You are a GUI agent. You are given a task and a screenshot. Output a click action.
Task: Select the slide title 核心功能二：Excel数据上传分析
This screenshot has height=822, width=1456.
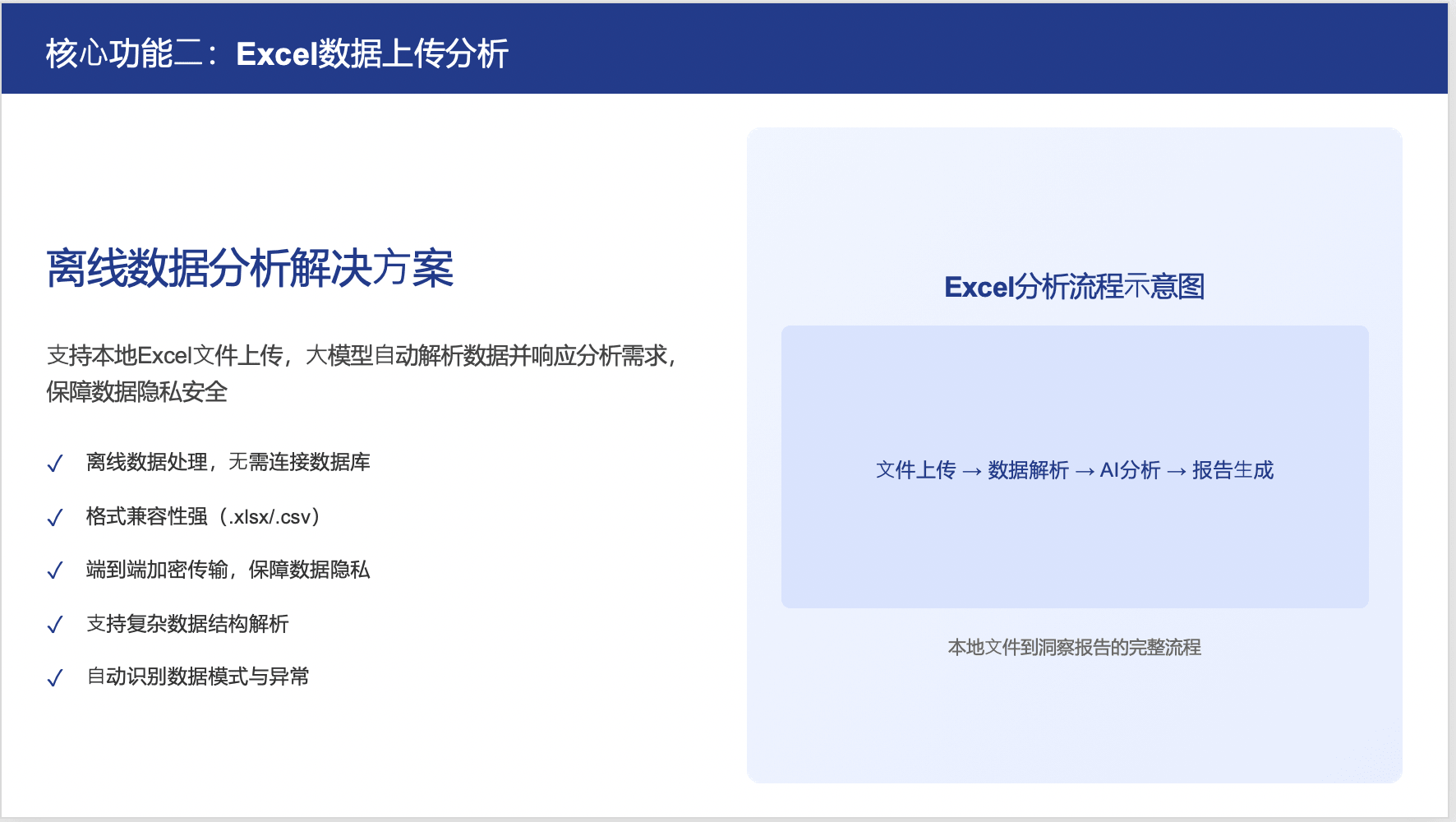pyautogui.click(x=277, y=54)
